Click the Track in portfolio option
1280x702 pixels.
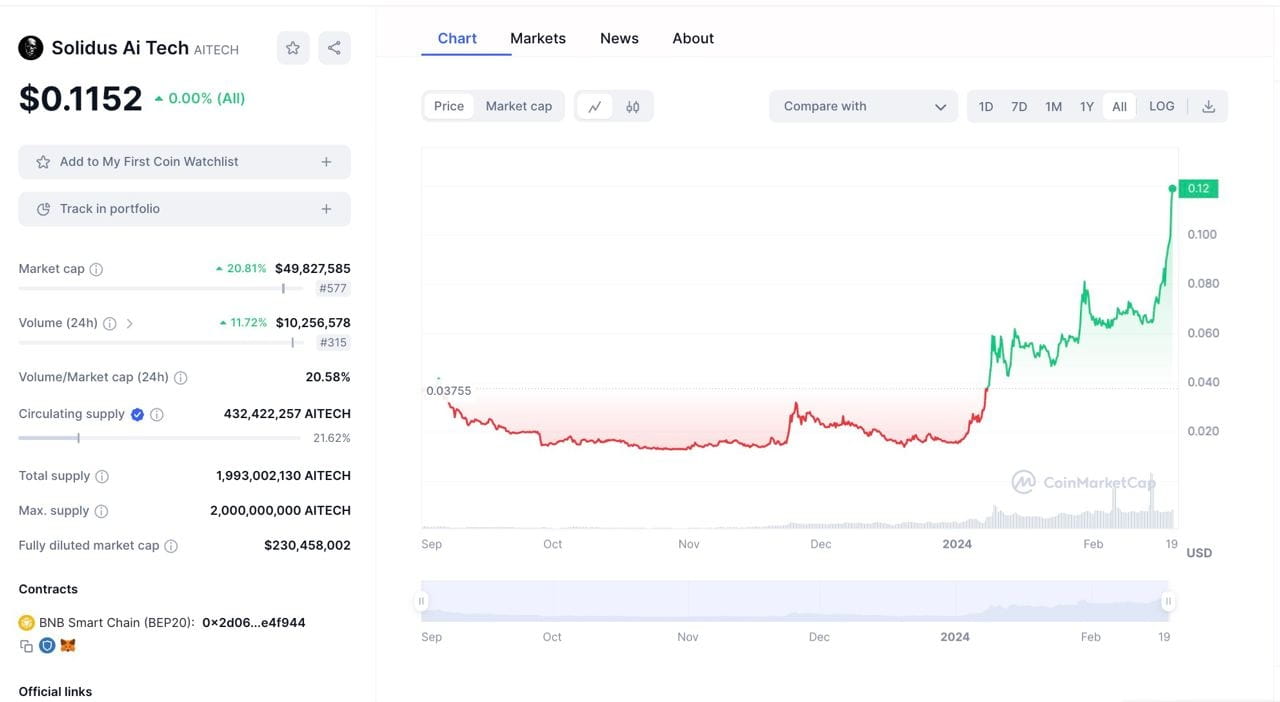click(184, 209)
